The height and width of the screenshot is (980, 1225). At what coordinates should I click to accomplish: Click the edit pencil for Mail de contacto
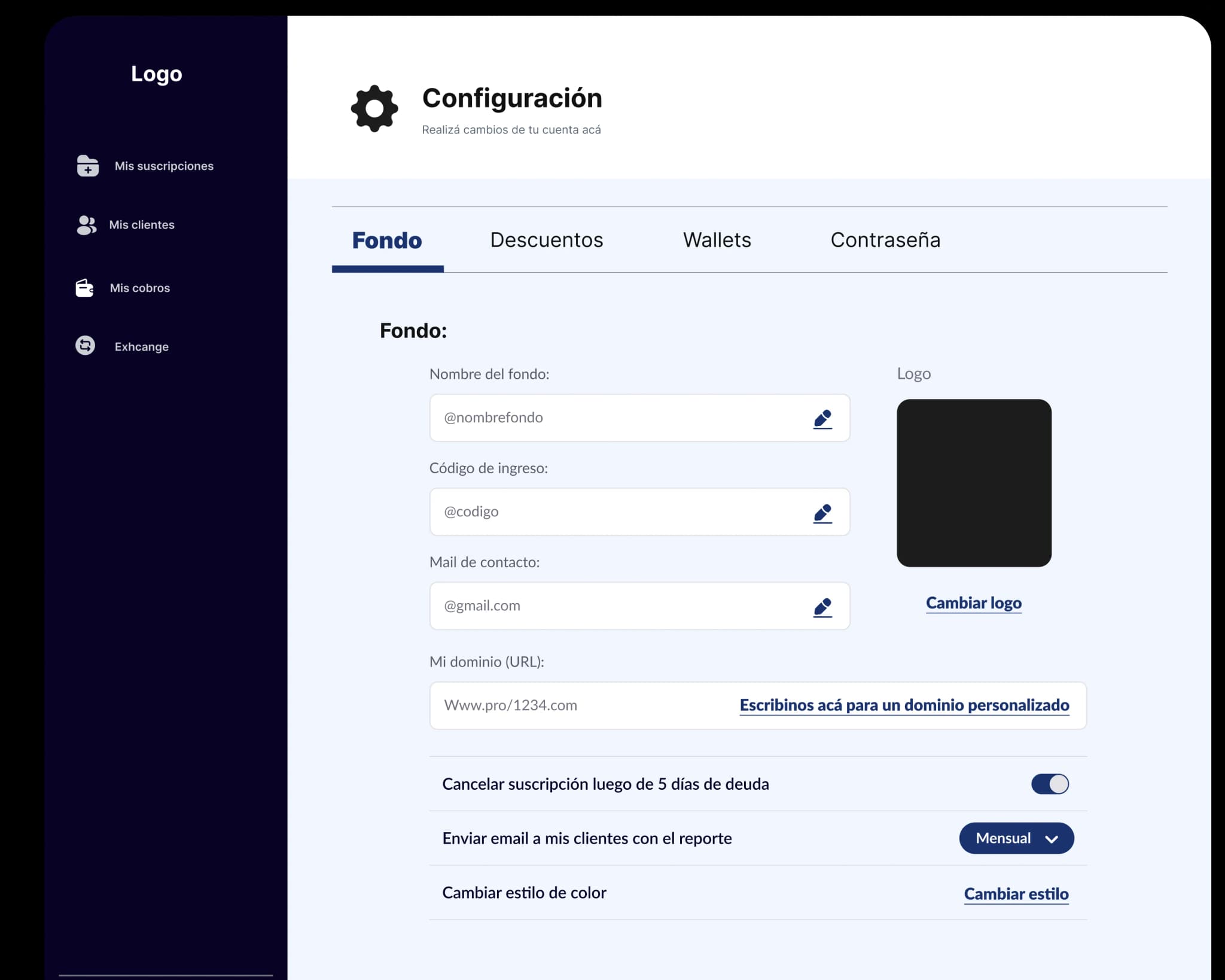tap(822, 607)
